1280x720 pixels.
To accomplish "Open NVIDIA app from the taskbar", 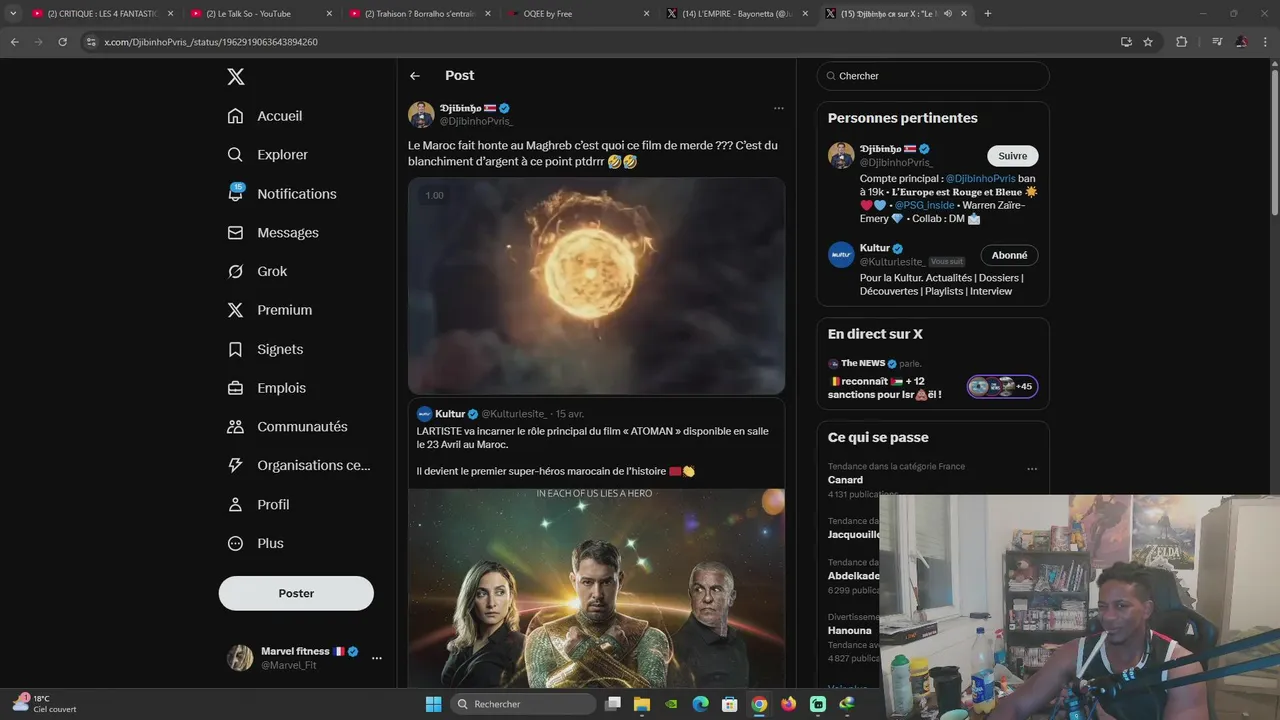I will (671, 704).
